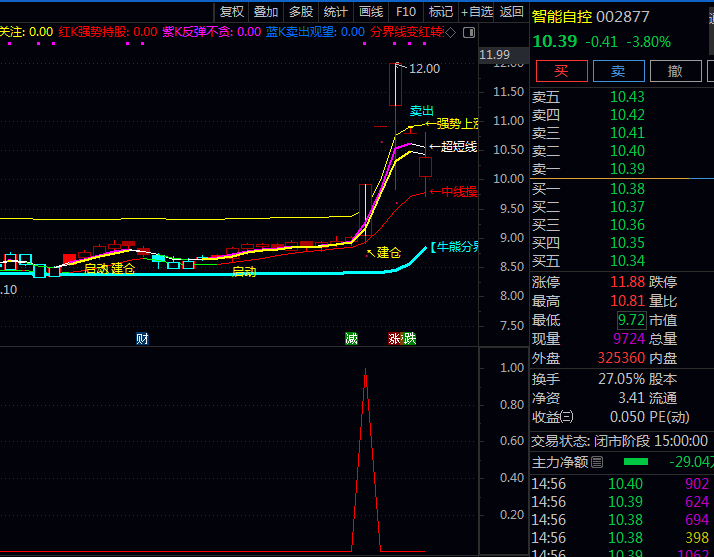Click the diamond icon after 分界线变红赚

[449, 32]
